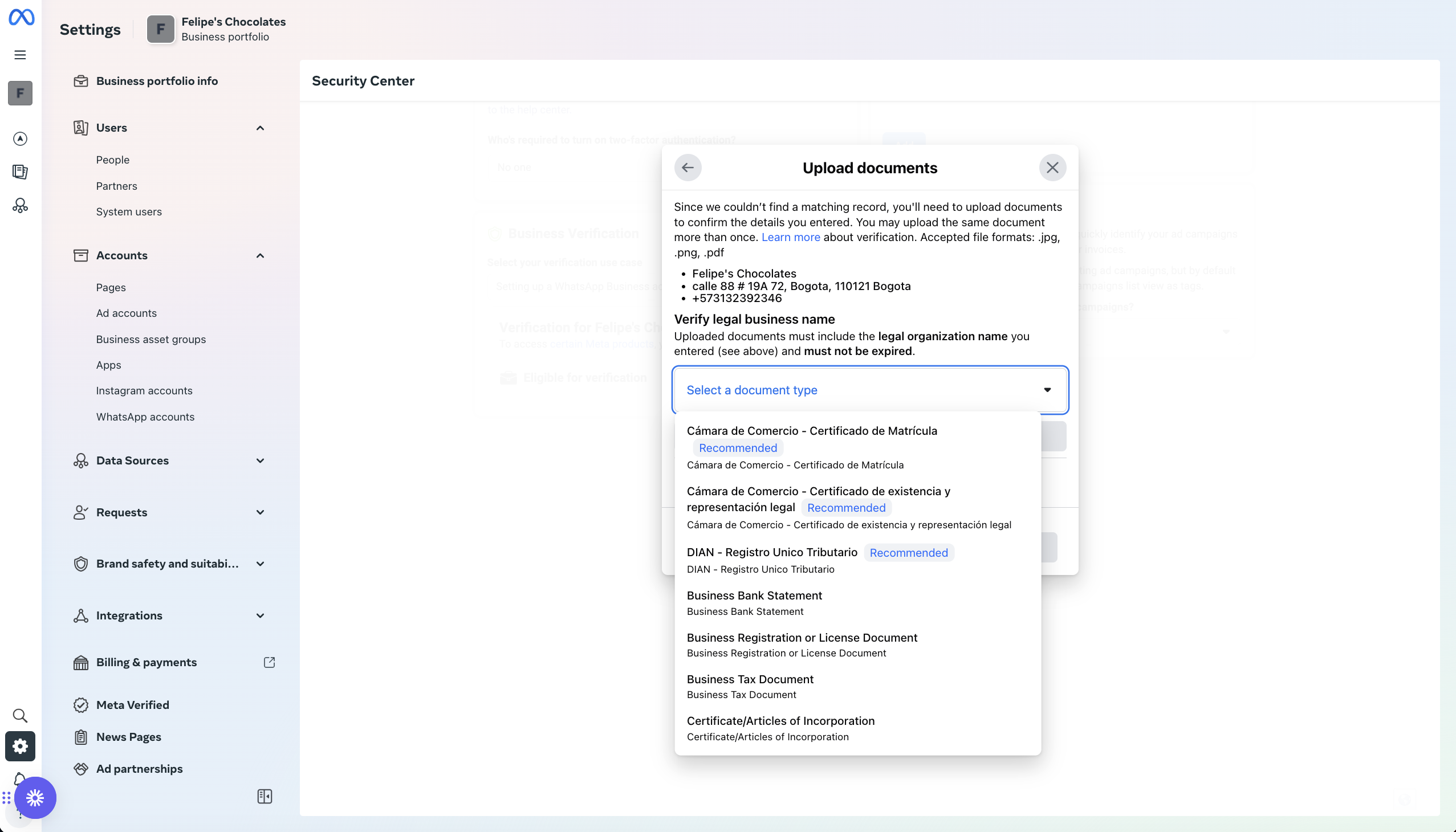This screenshot has width=1456, height=832.
Task: Select Business Registration or License Document option
Action: pos(857,645)
